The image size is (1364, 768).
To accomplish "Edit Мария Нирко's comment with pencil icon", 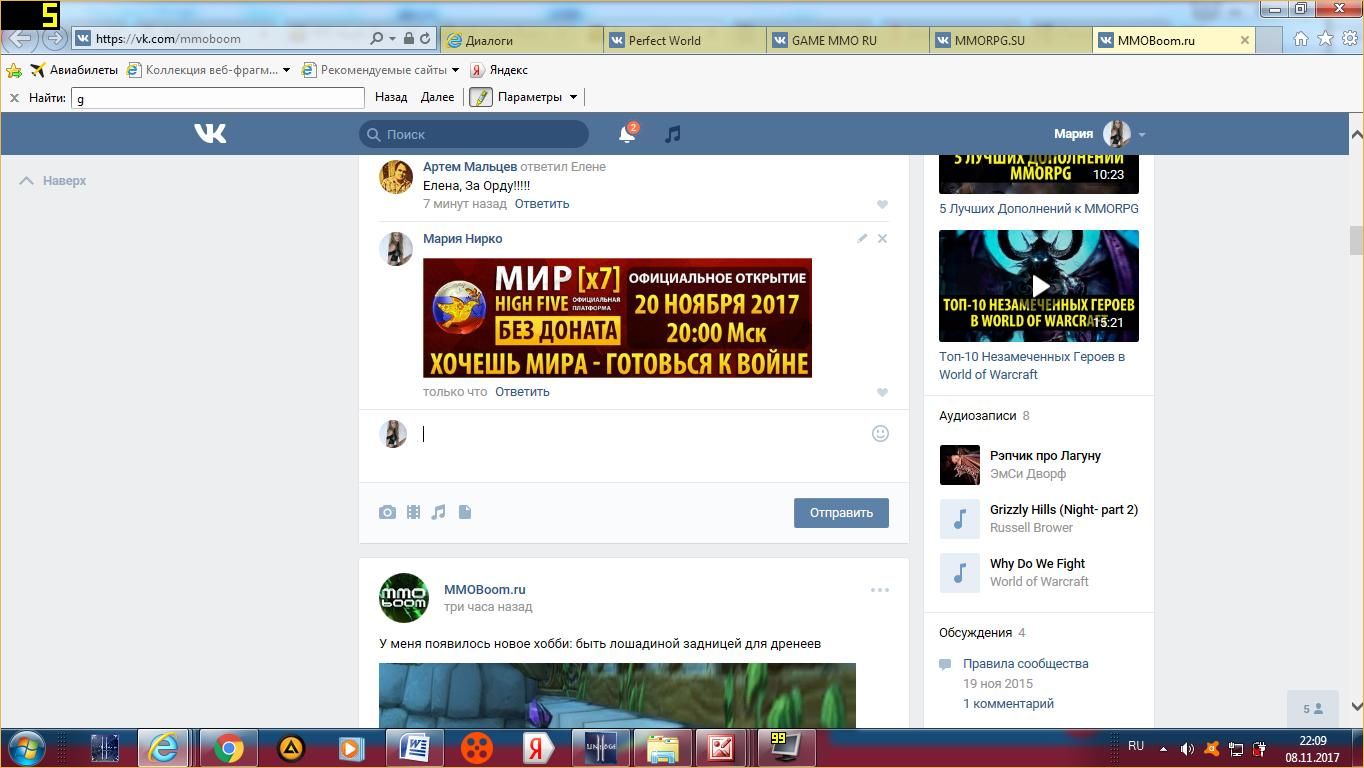I will pyautogui.click(x=862, y=238).
